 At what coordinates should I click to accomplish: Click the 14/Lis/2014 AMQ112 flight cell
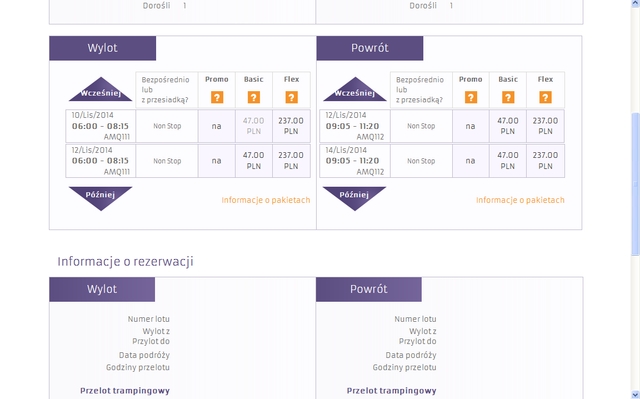(355, 161)
